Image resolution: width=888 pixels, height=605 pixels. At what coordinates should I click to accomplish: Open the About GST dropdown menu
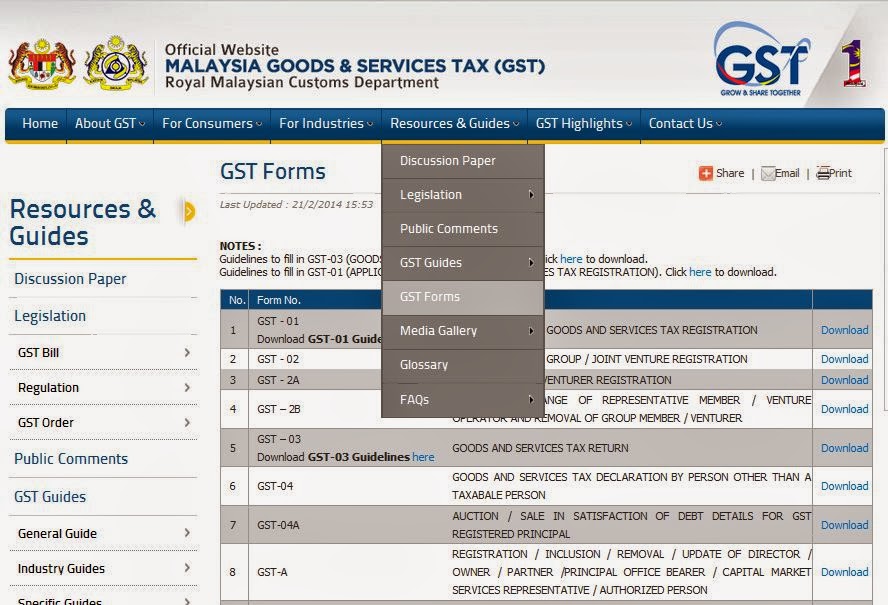tap(110, 123)
